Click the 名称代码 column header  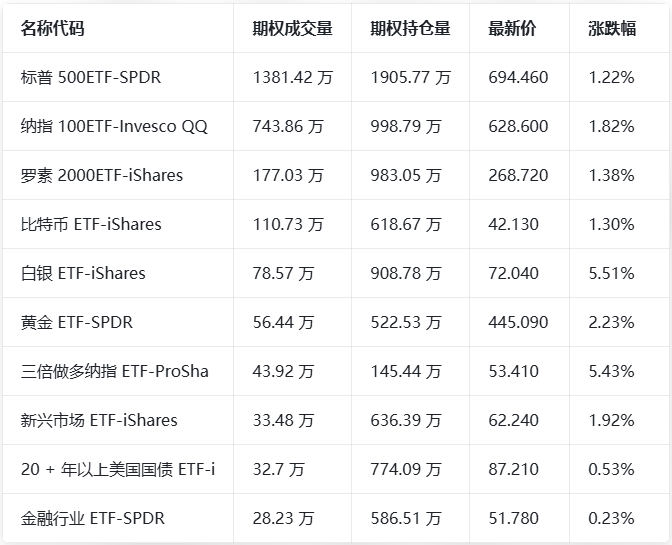pyautogui.click(x=52, y=29)
